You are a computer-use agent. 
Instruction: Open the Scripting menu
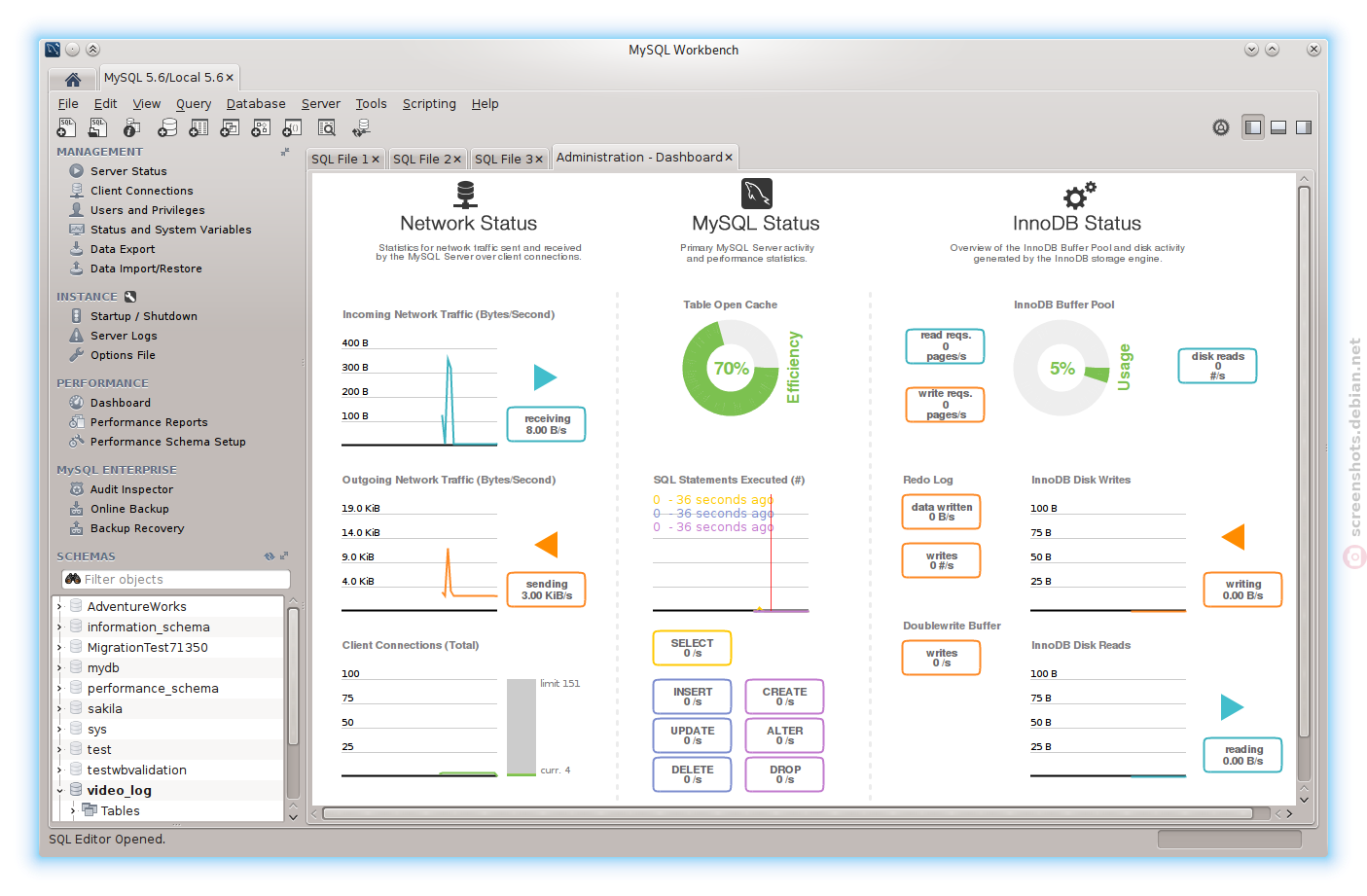429,104
